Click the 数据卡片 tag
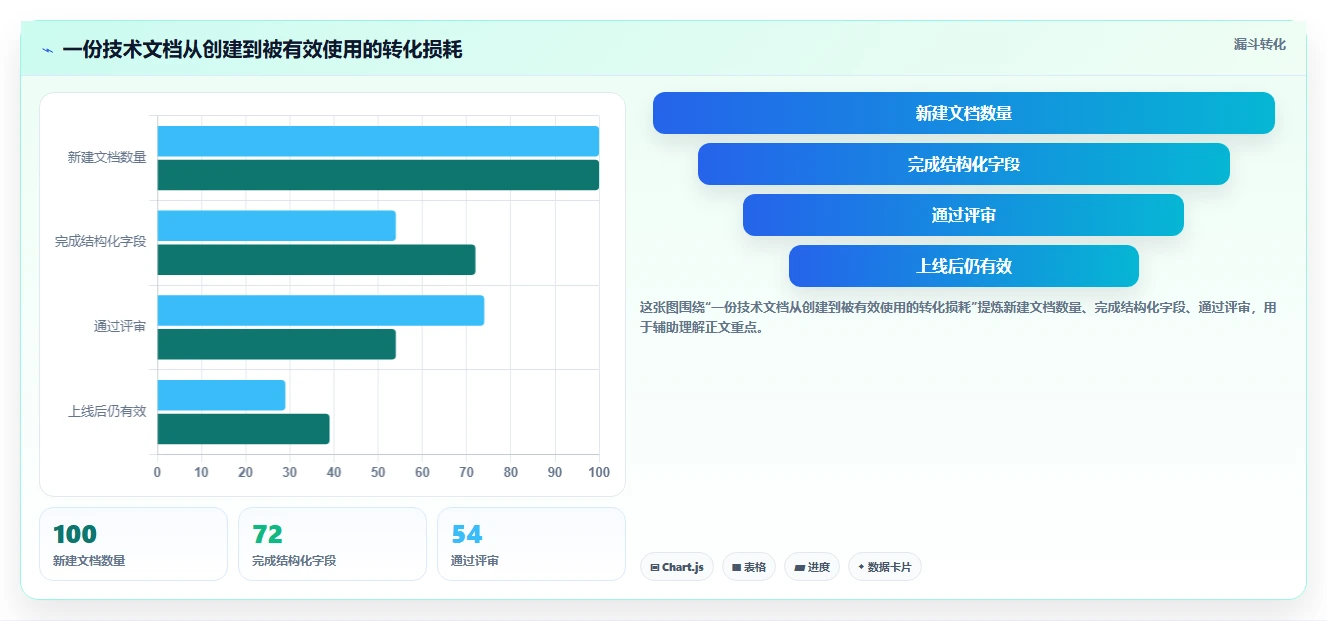 pos(884,567)
